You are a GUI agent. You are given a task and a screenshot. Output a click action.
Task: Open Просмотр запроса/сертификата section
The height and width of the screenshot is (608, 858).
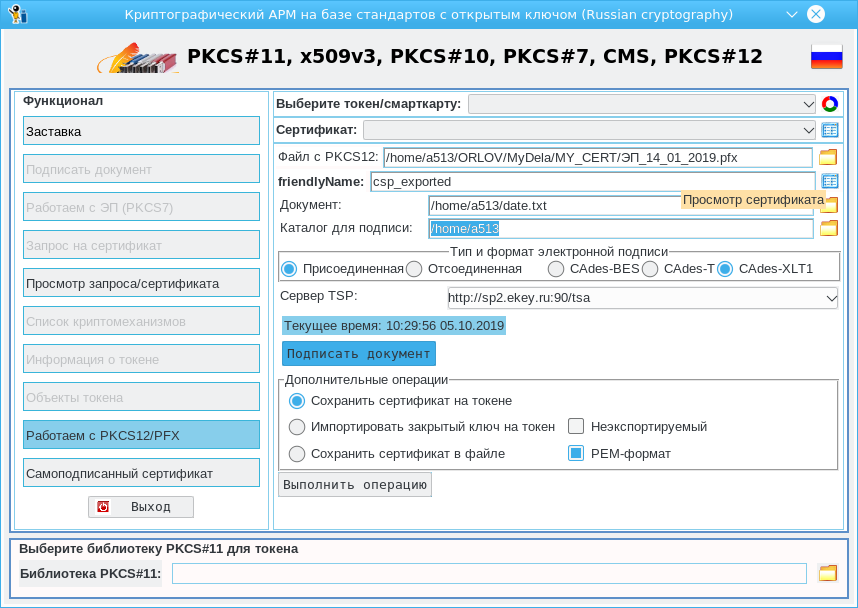pyautogui.click(x=141, y=283)
